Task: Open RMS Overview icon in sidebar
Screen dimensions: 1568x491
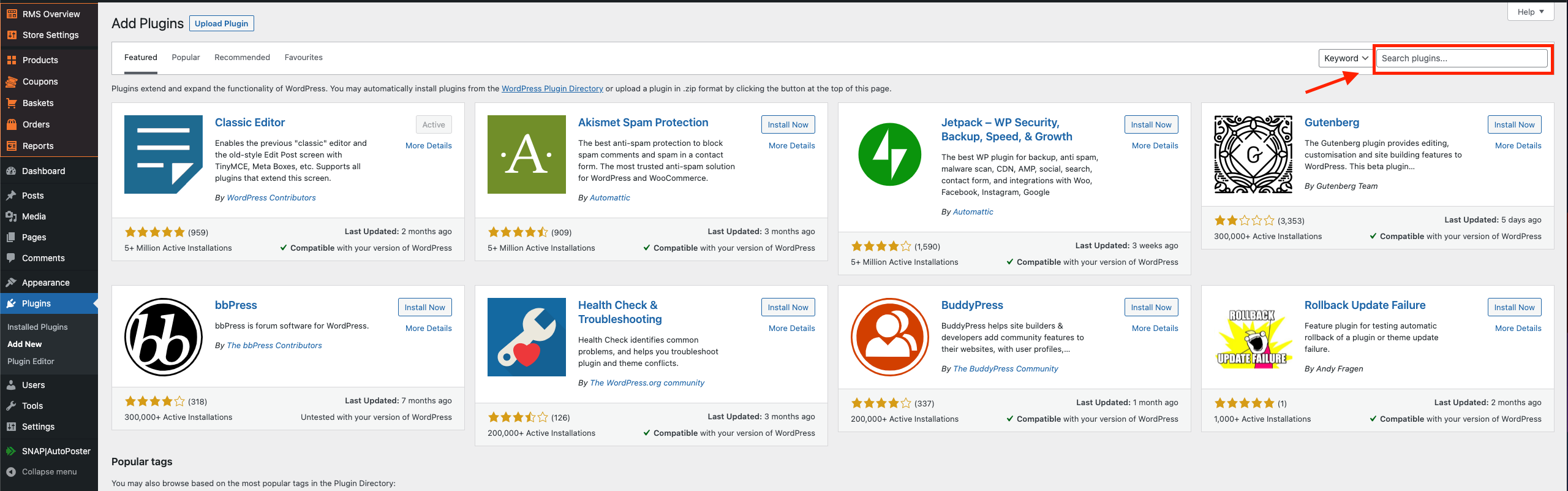Action: (x=12, y=14)
